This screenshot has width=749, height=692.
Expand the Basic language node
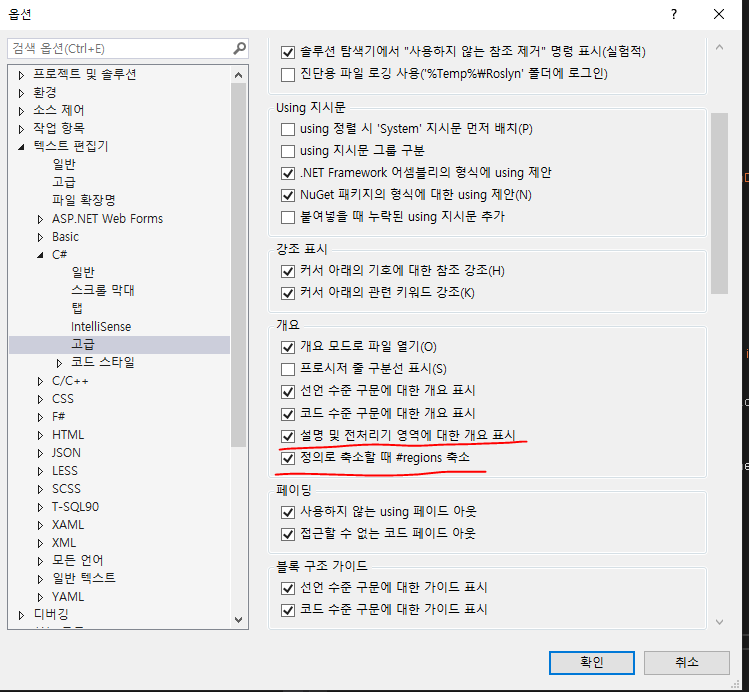pos(40,237)
